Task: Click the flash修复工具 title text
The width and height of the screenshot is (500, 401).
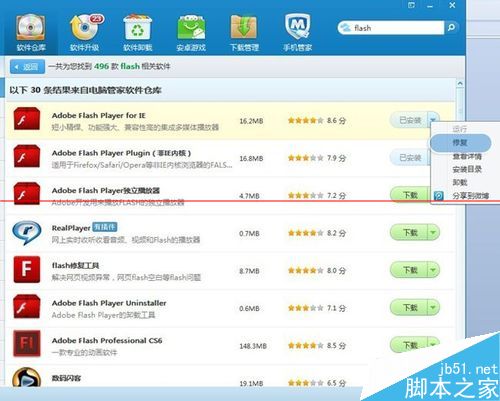Action: pos(75,266)
